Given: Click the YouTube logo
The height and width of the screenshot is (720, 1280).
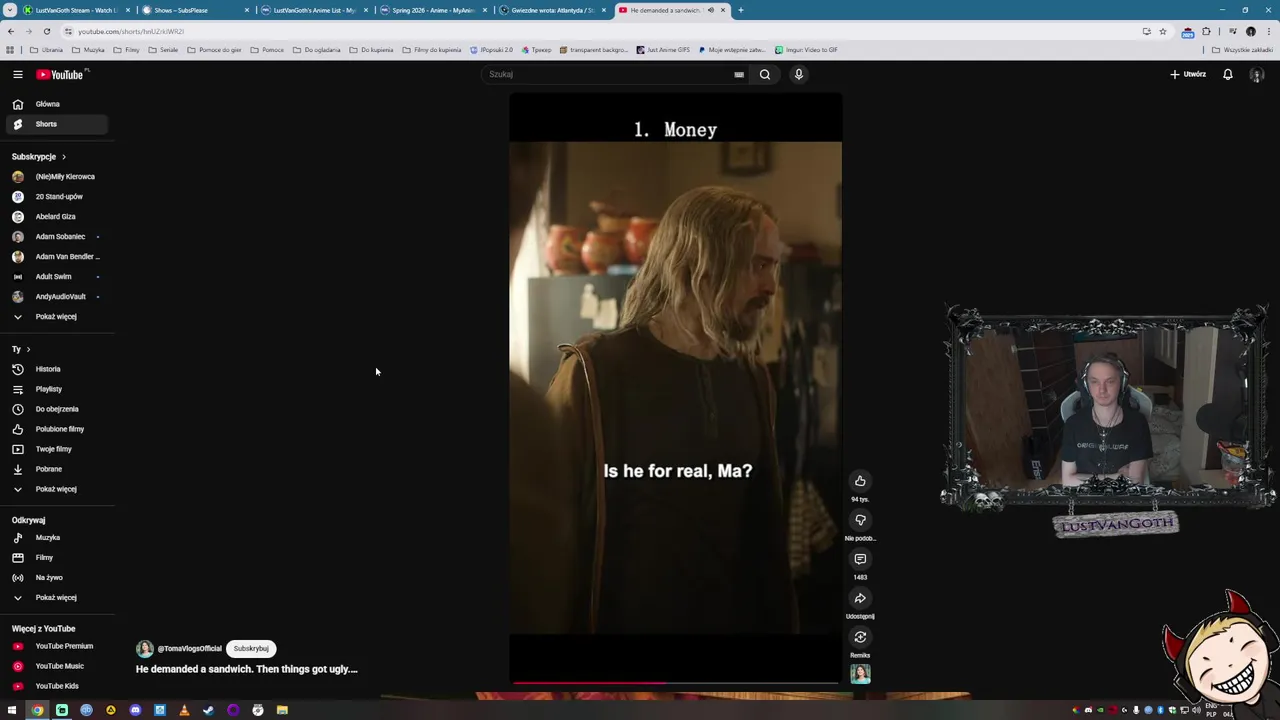Looking at the screenshot, I should tap(62, 74).
